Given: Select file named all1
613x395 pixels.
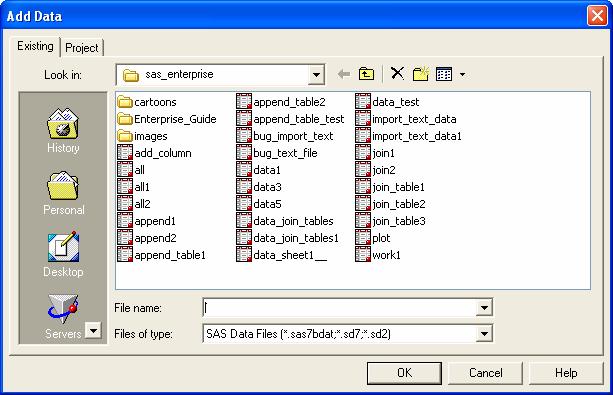Looking at the screenshot, I should pos(133,187).
